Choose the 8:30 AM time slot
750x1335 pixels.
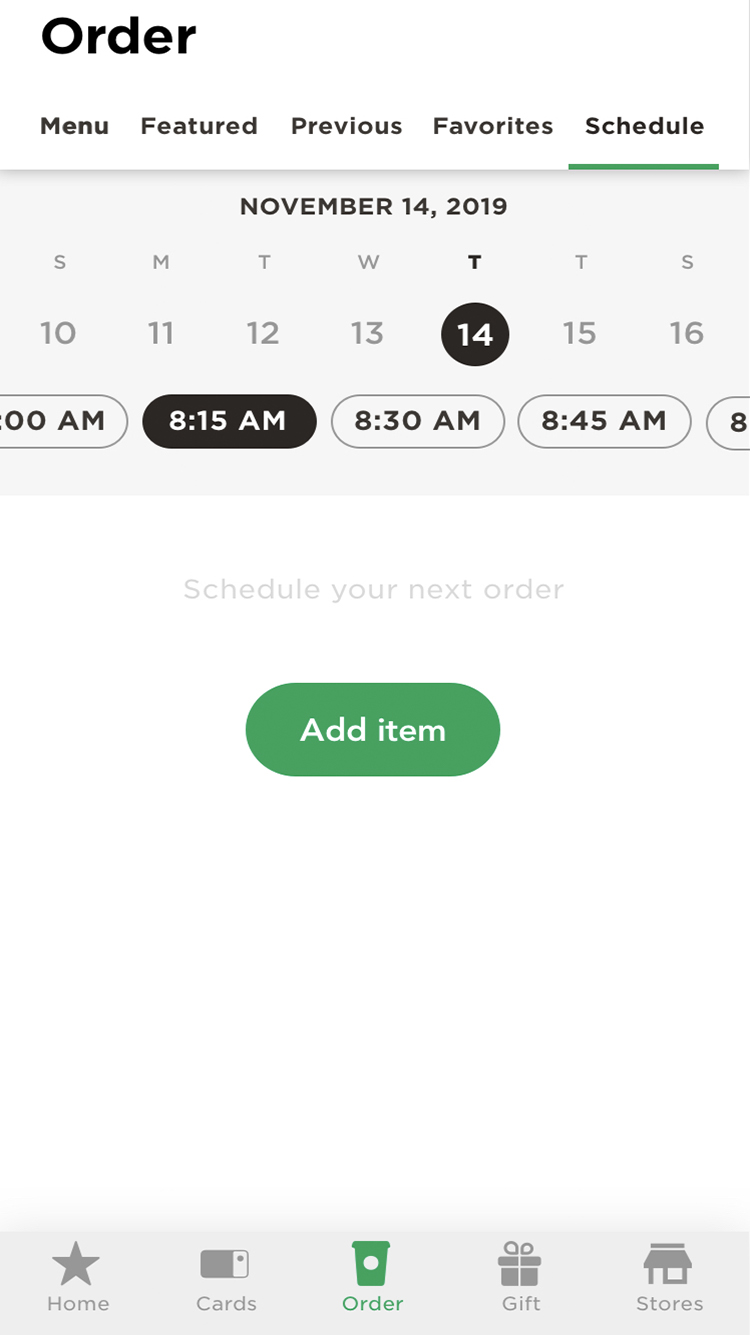[x=417, y=421]
